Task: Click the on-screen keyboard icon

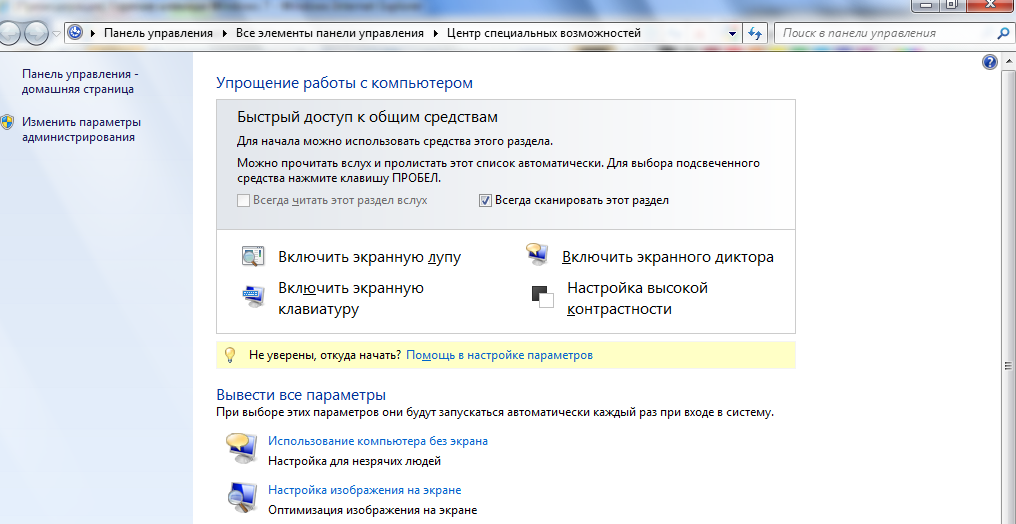Action: pos(252,297)
